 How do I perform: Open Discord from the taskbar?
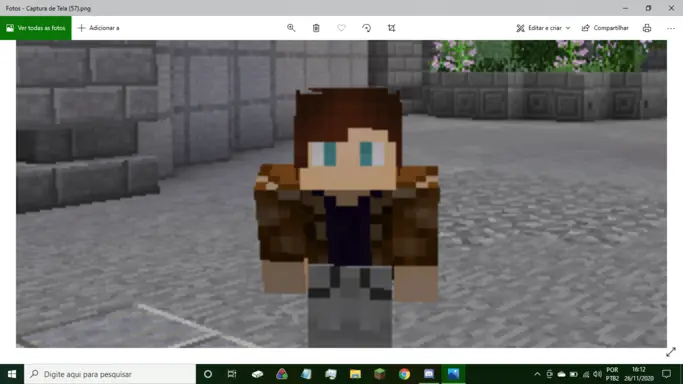(429, 374)
